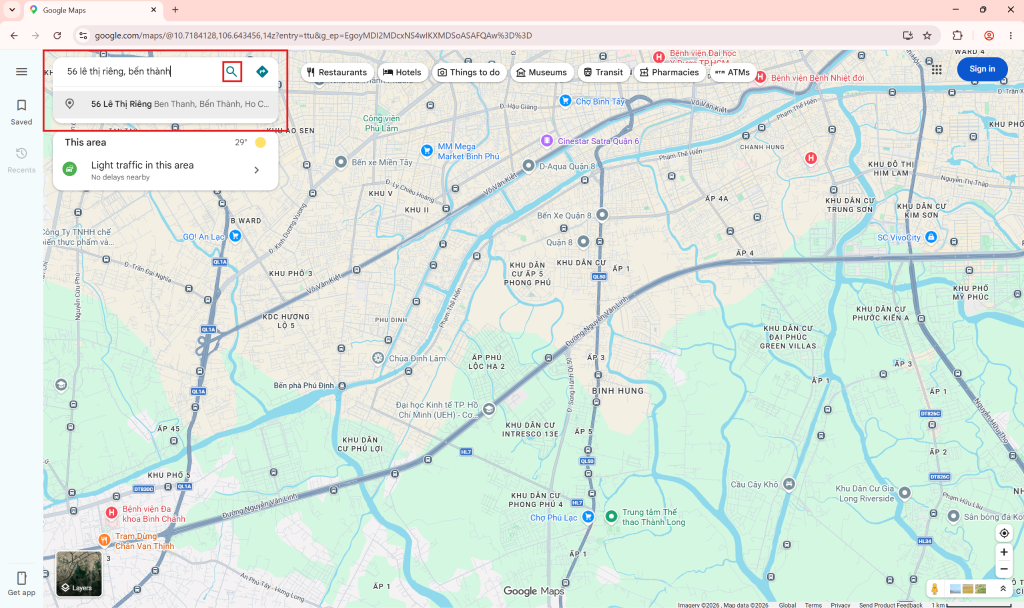This screenshot has width=1024, height=608.
Task: Zoom out with the minus button
Action: pos(1004,569)
